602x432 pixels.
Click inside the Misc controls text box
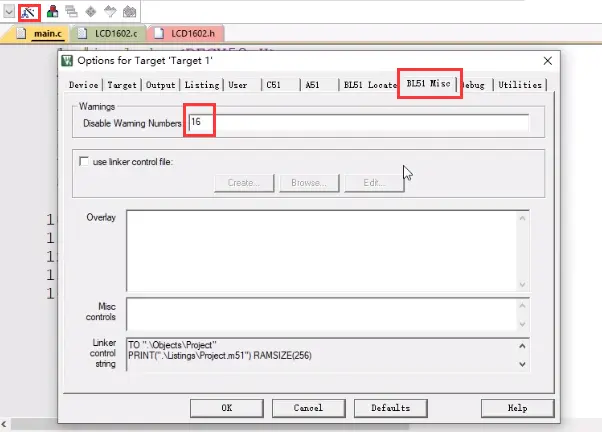[x=322, y=314]
